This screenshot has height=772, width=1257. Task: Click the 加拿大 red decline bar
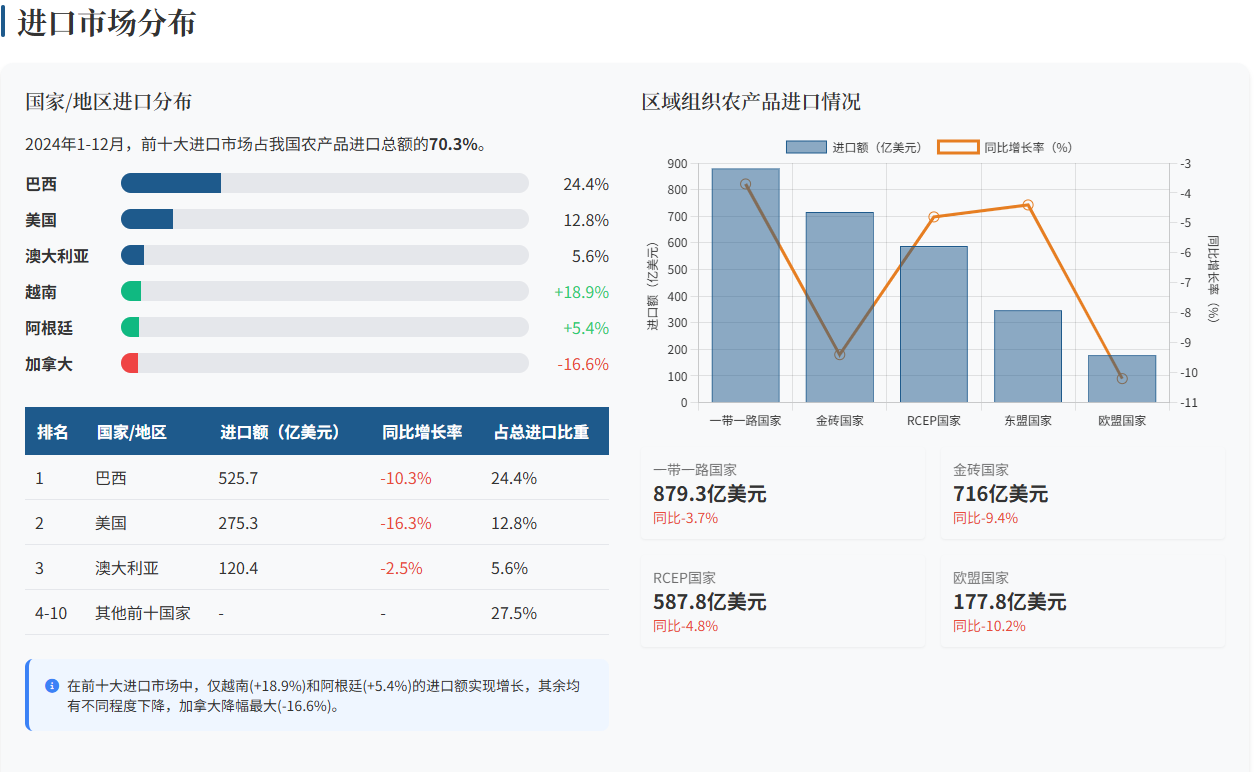tap(130, 364)
